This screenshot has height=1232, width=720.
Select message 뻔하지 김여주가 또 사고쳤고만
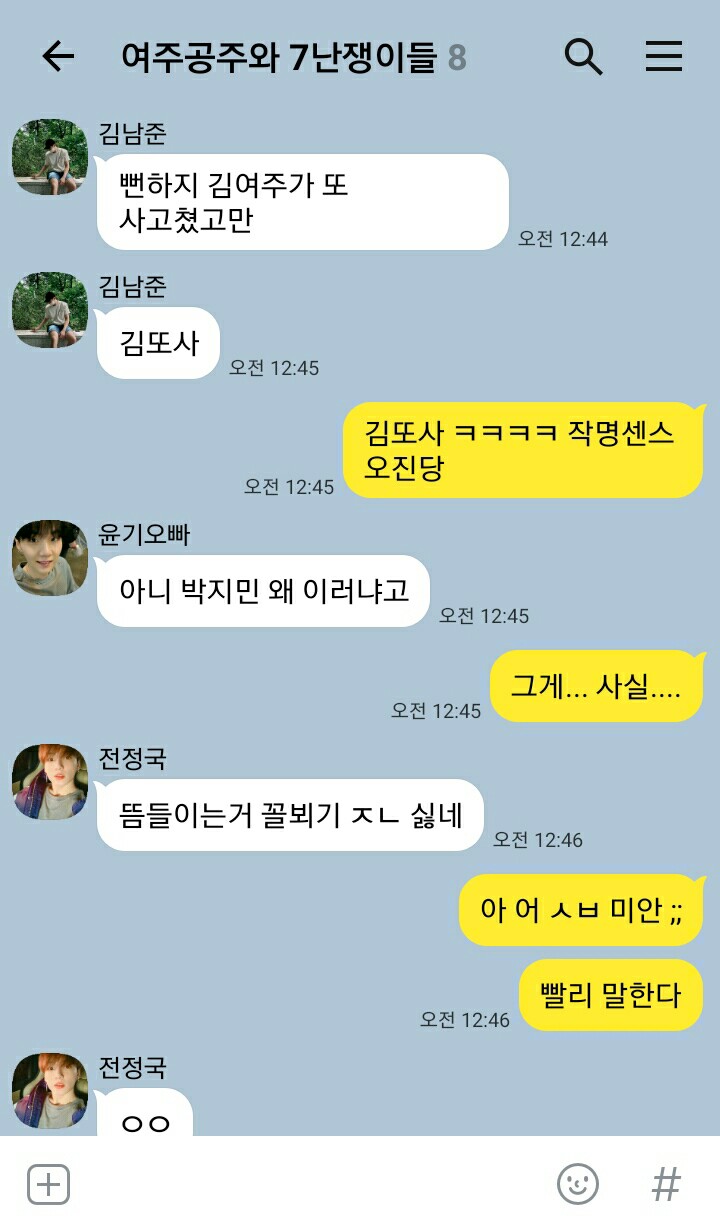(x=303, y=202)
